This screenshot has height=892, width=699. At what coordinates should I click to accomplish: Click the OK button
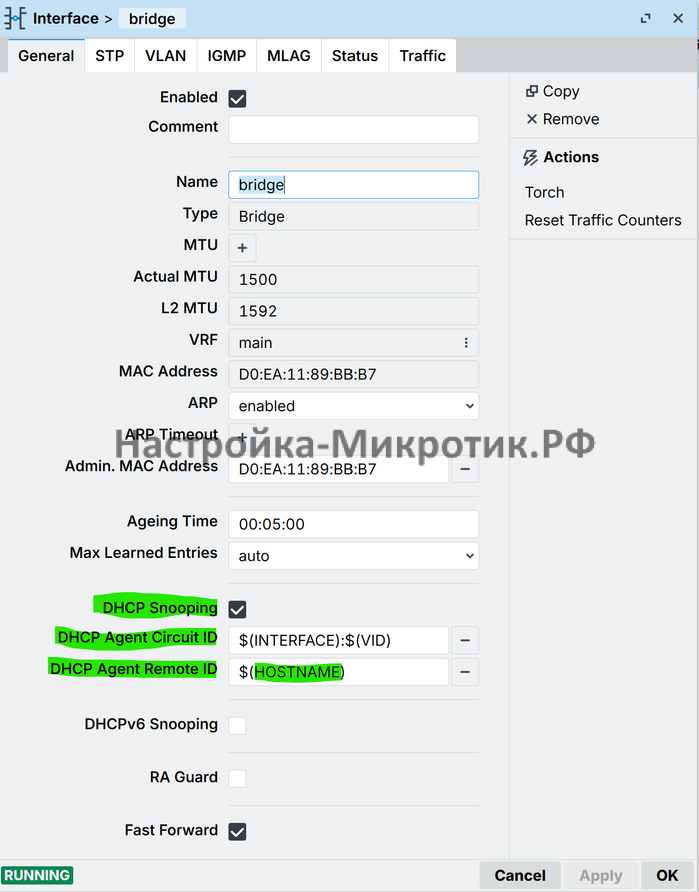667,876
